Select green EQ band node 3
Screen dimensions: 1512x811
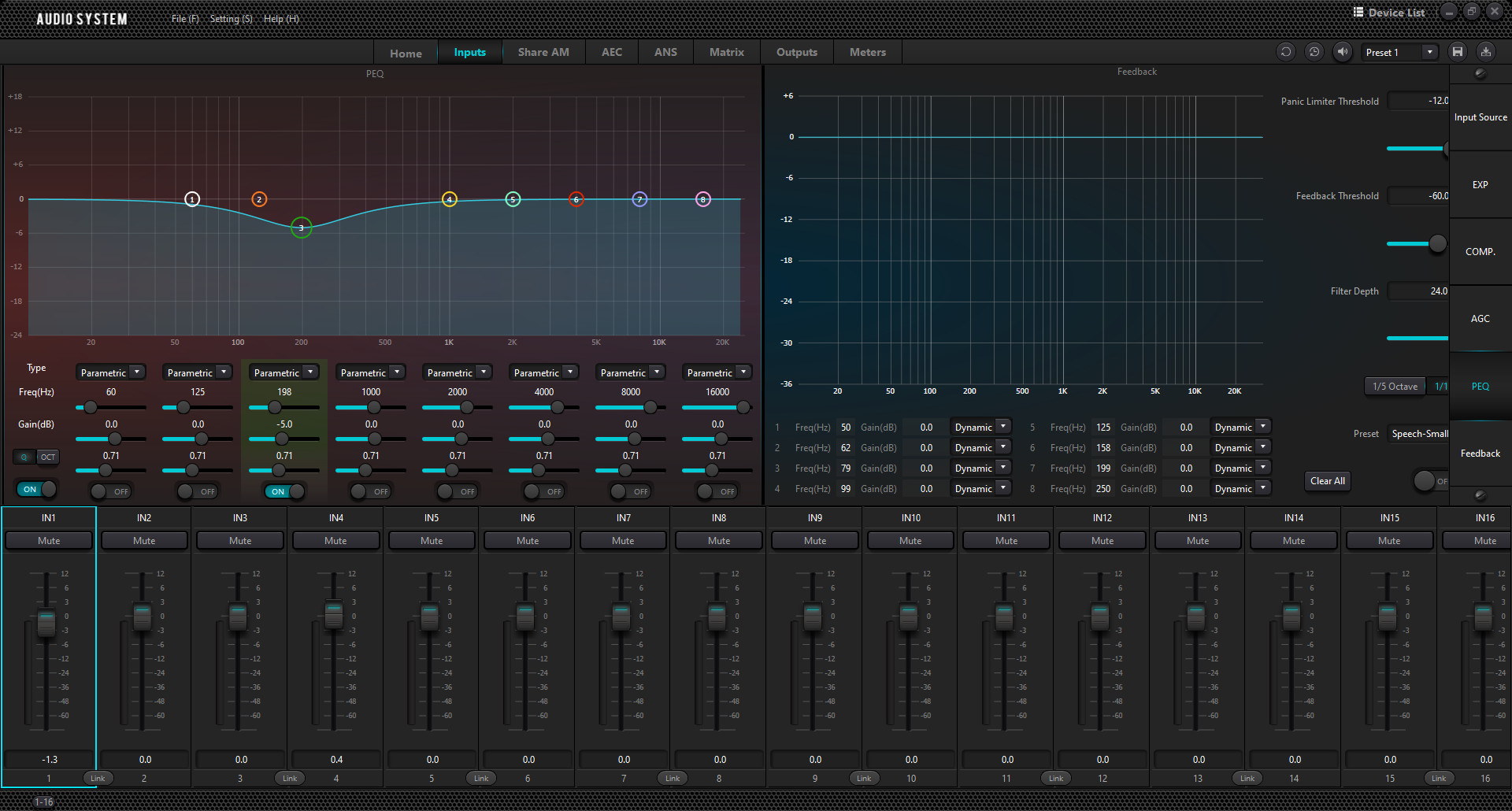point(301,228)
